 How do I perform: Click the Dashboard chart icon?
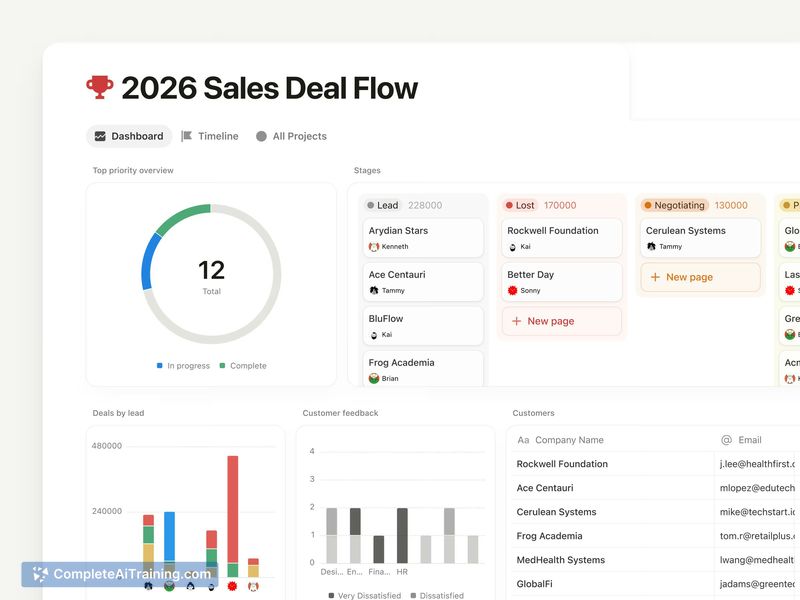click(x=100, y=136)
